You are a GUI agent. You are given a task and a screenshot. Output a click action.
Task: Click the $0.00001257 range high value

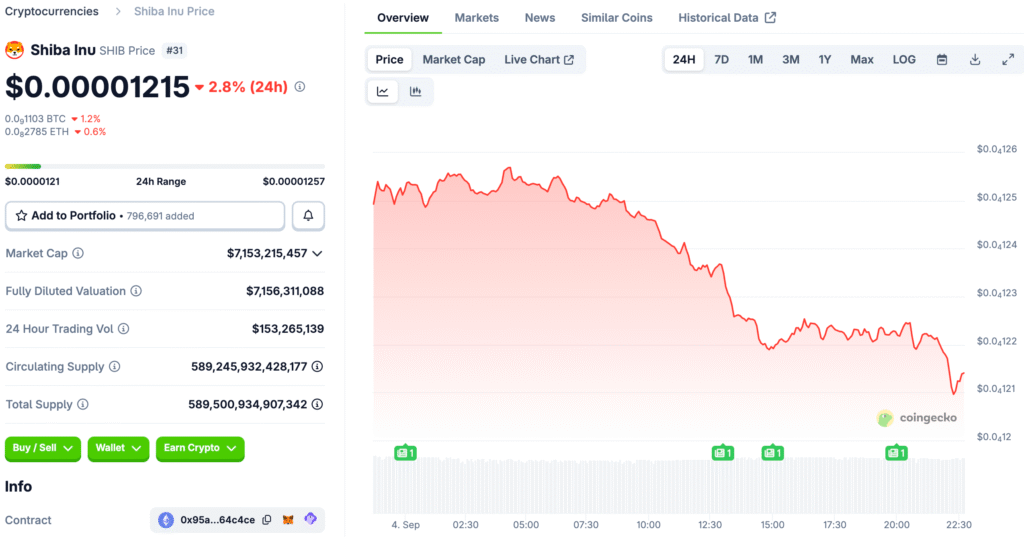(293, 182)
